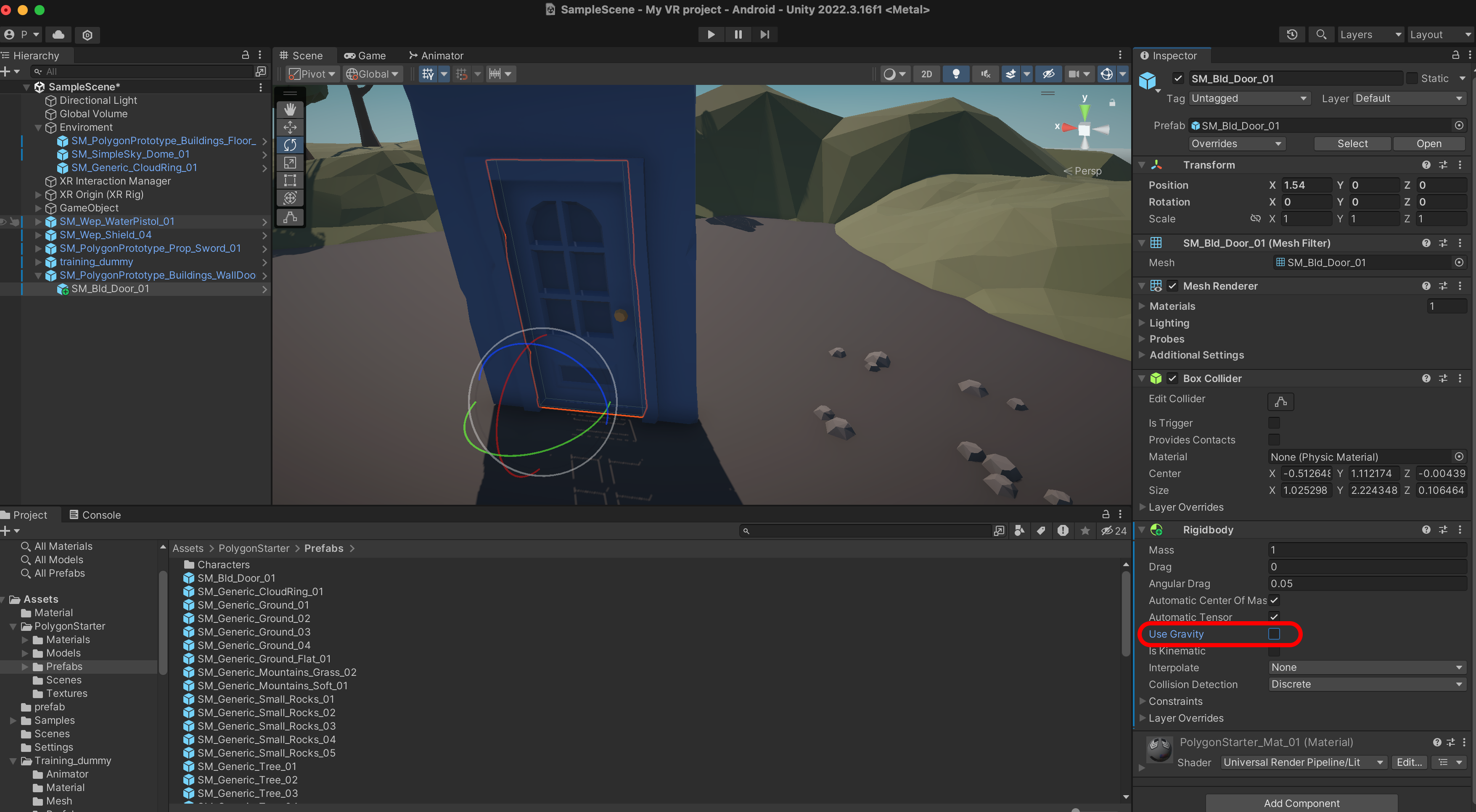
Task: Click the Mass input field
Action: pyautogui.click(x=1366, y=550)
